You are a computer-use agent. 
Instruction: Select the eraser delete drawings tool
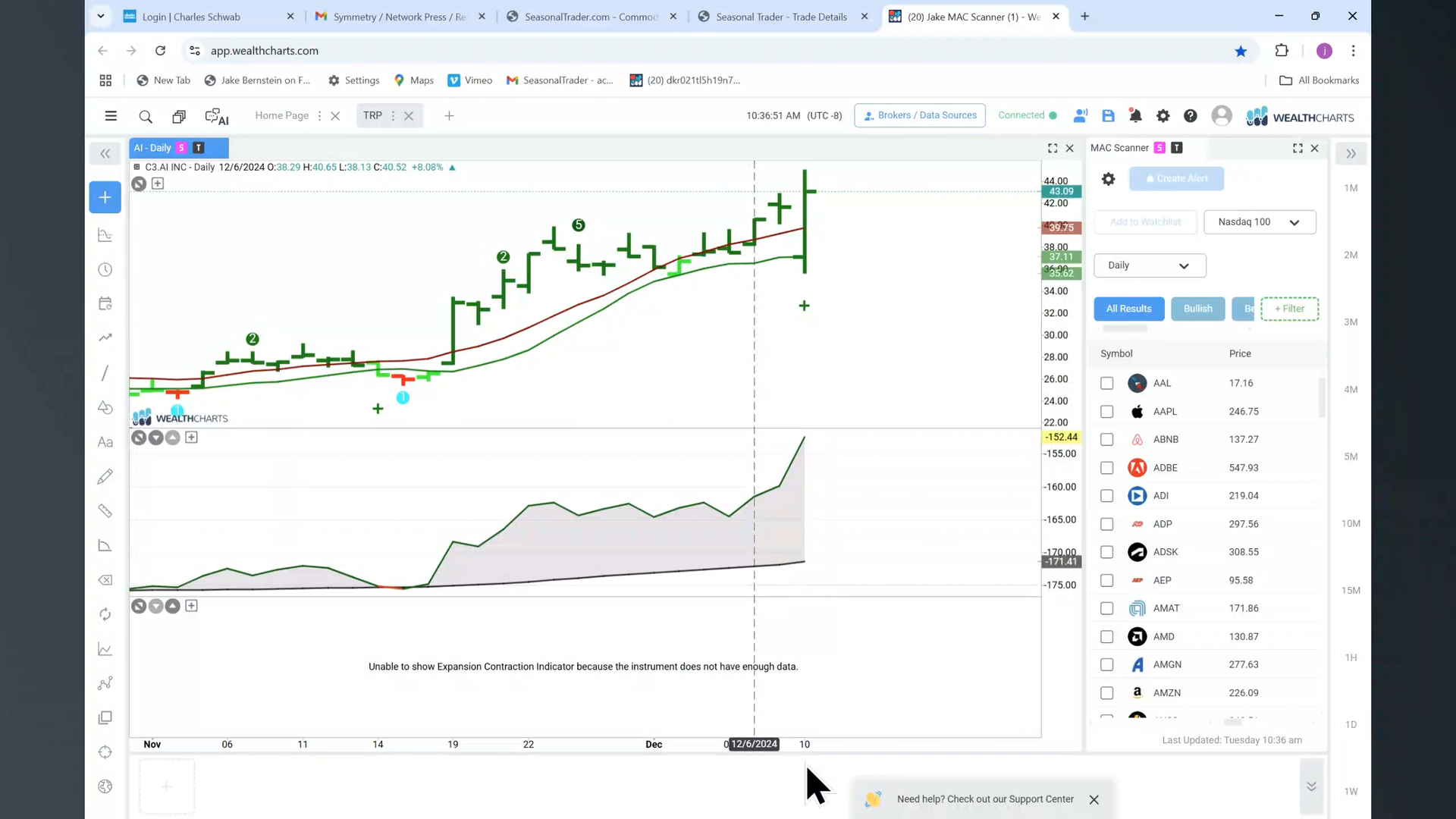click(105, 580)
